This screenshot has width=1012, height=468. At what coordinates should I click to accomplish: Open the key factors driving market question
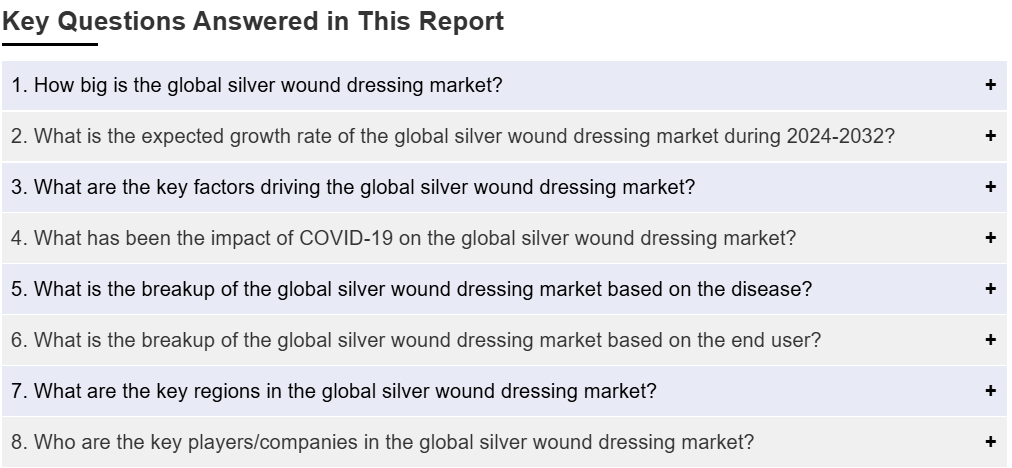353,187
